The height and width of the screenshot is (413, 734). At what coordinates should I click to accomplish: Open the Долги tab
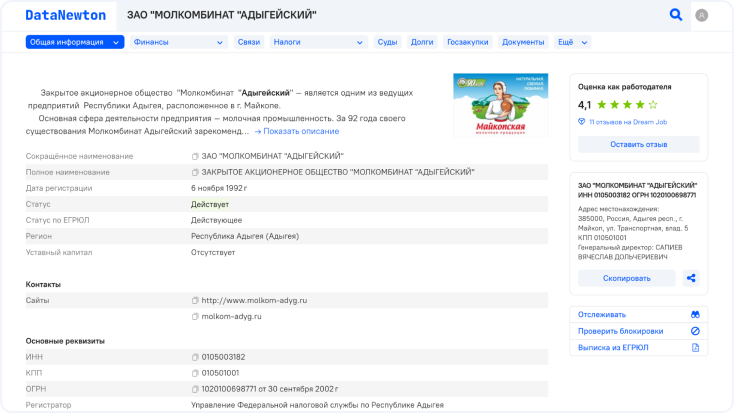click(422, 42)
